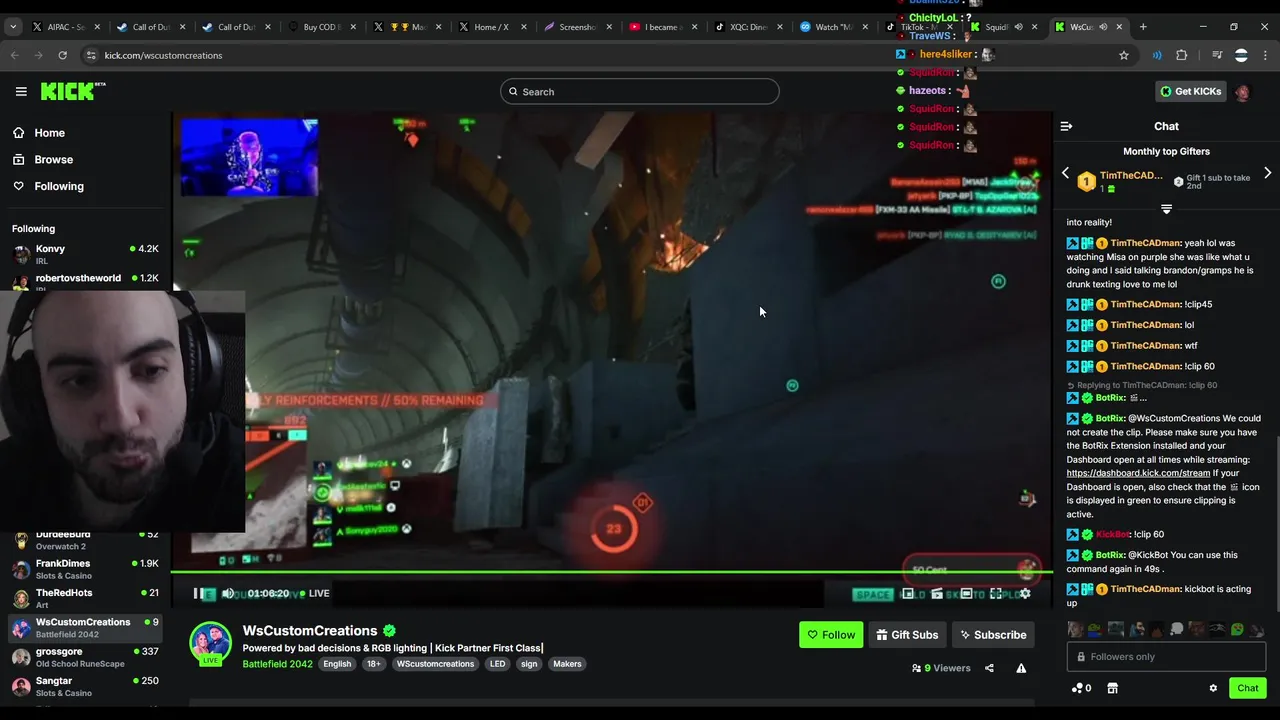Switch to the XQC TikTok tab
1280x720 pixels.
(x=747, y=27)
